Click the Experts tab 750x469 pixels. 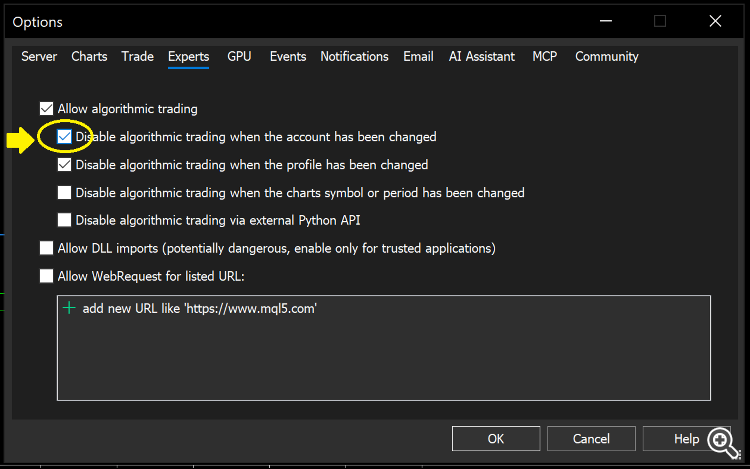(188, 56)
